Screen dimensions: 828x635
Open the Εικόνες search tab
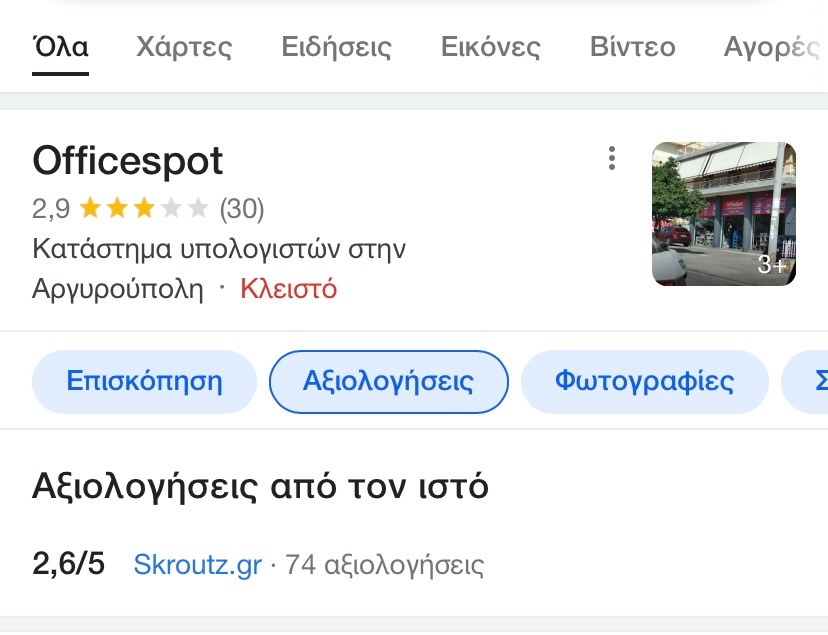tap(491, 47)
